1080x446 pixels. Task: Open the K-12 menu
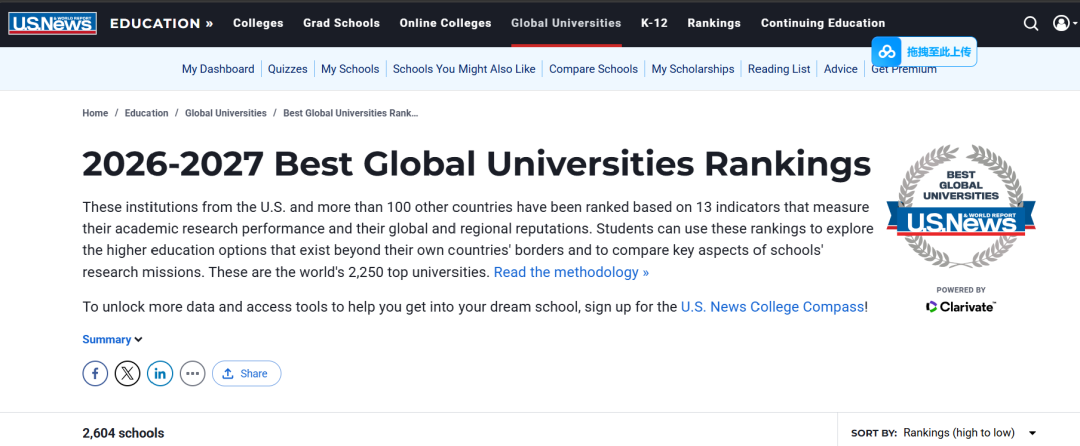point(654,23)
